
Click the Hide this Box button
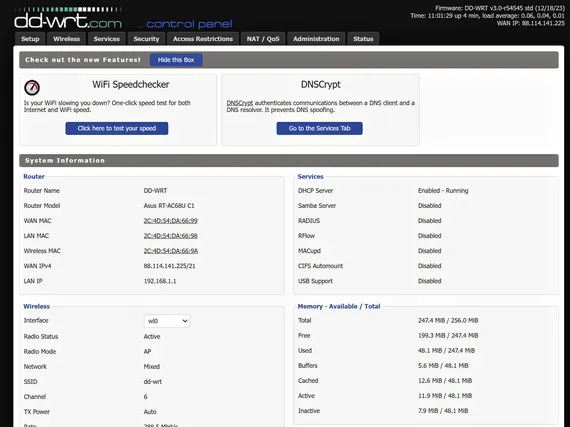pyautogui.click(x=176, y=60)
